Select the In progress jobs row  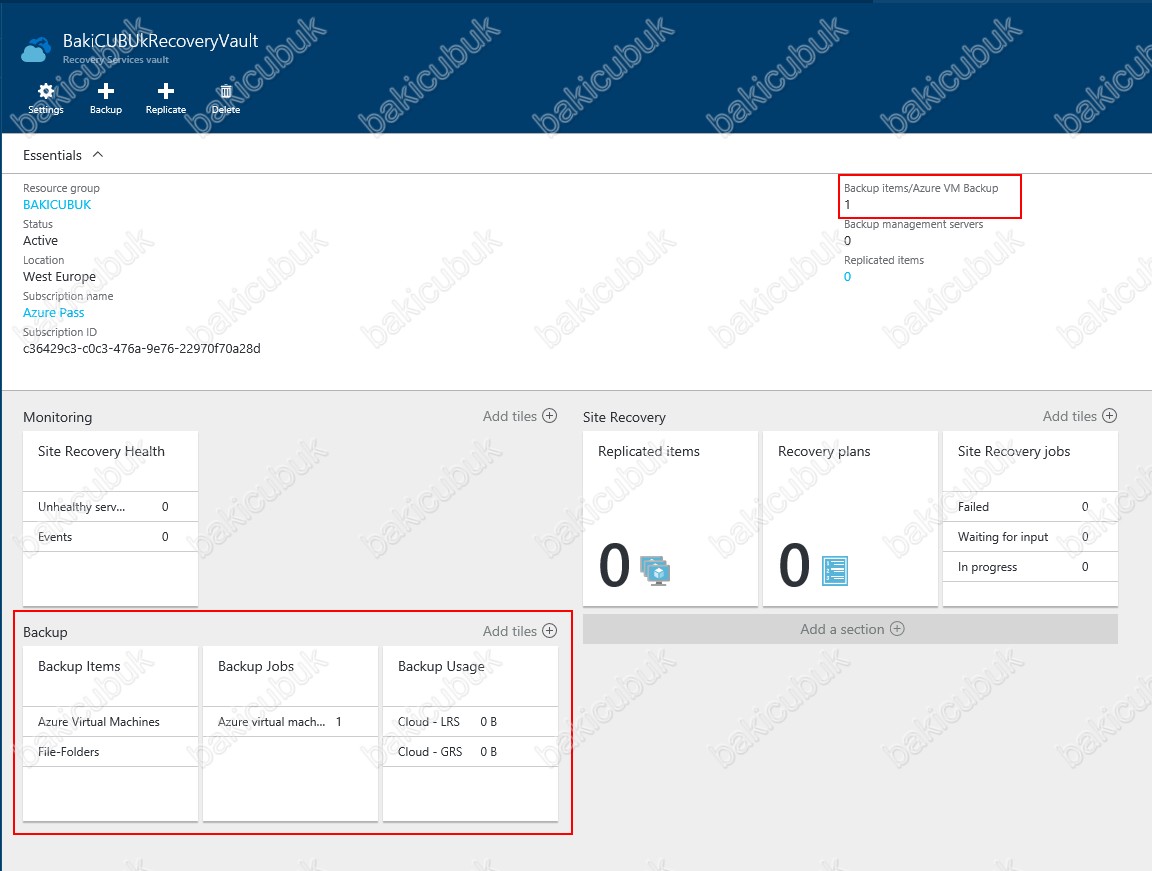(x=1030, y=567)
